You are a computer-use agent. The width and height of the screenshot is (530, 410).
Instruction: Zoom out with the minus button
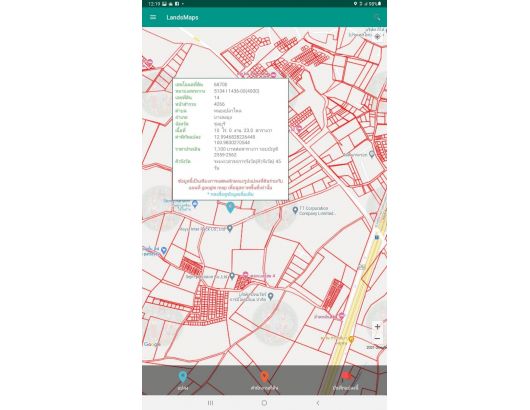377,338
